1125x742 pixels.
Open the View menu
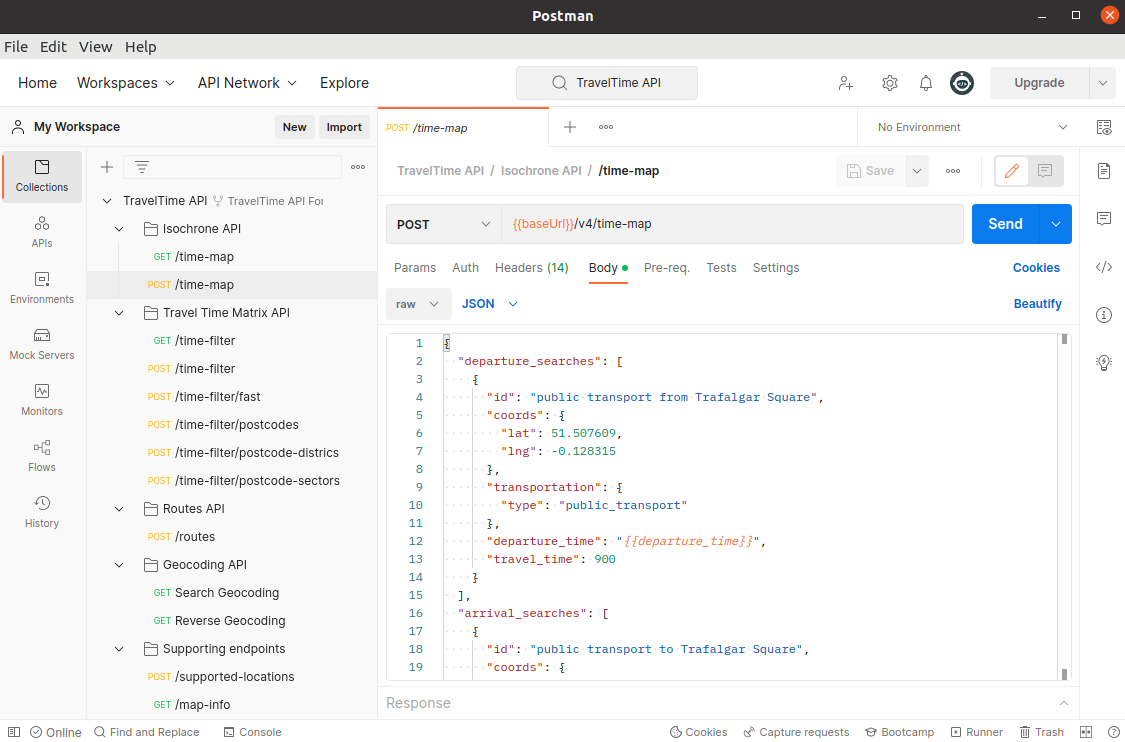click(95, 47)
